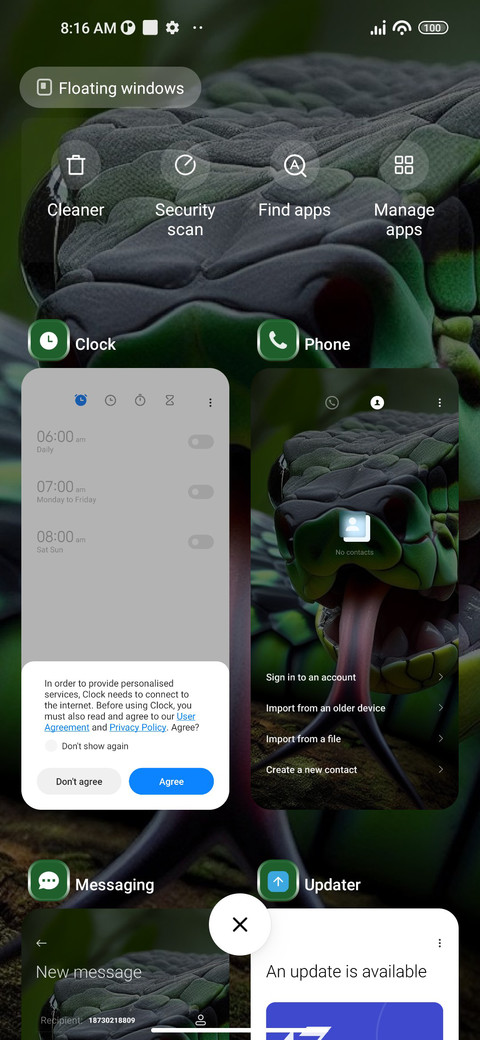Viewport: 480px width, 1040px height.
Task: Tap the settings gear in status bar
Action: 172,28
